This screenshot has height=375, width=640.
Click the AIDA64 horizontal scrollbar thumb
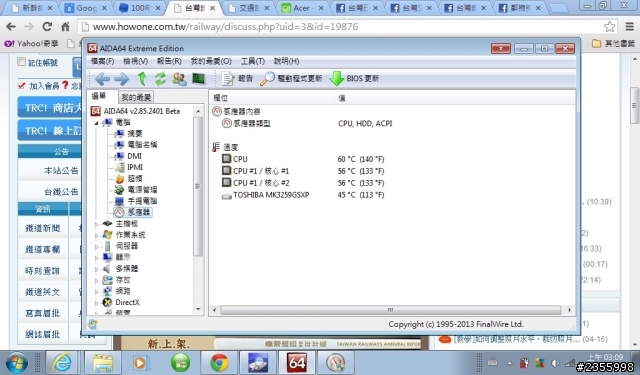(x=390, y=310)
